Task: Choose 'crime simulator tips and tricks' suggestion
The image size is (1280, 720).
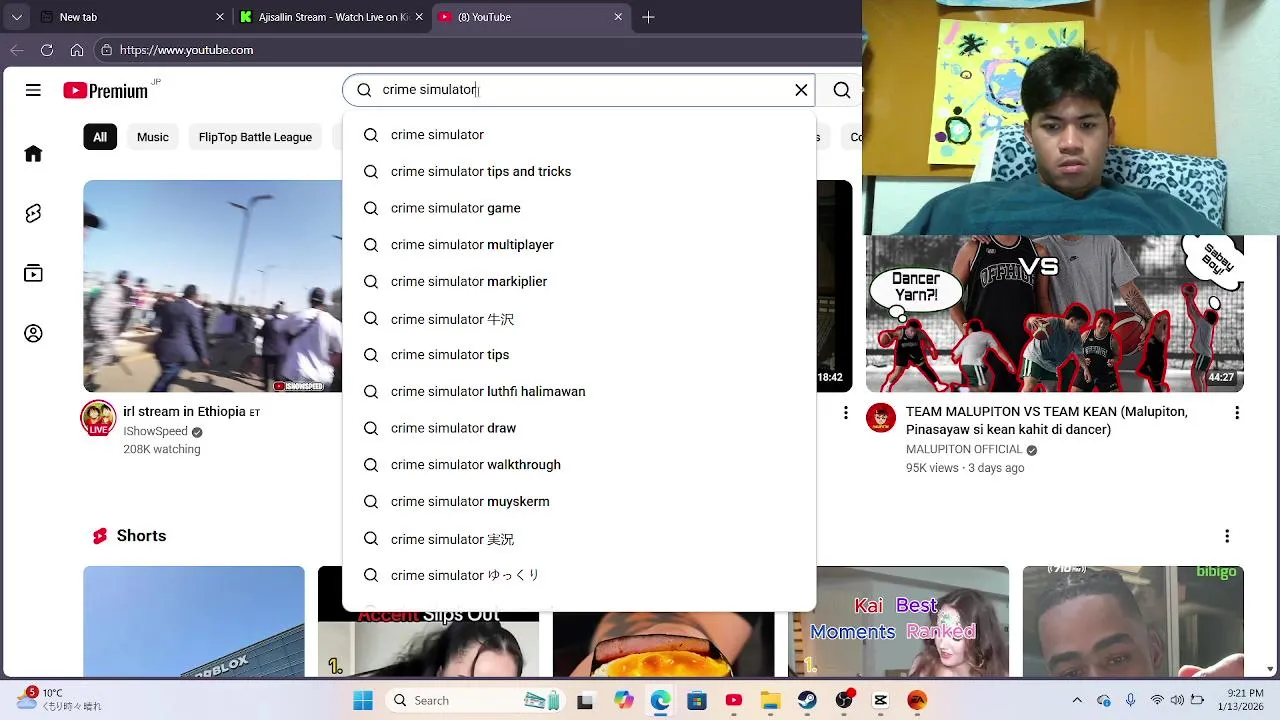Action: (x=579, y=172)
